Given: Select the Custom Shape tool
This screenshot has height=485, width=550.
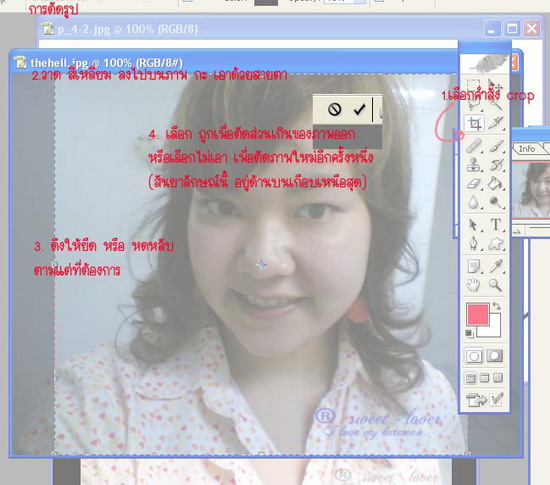Looking at the screenshot, I should [x=496, y=243].
